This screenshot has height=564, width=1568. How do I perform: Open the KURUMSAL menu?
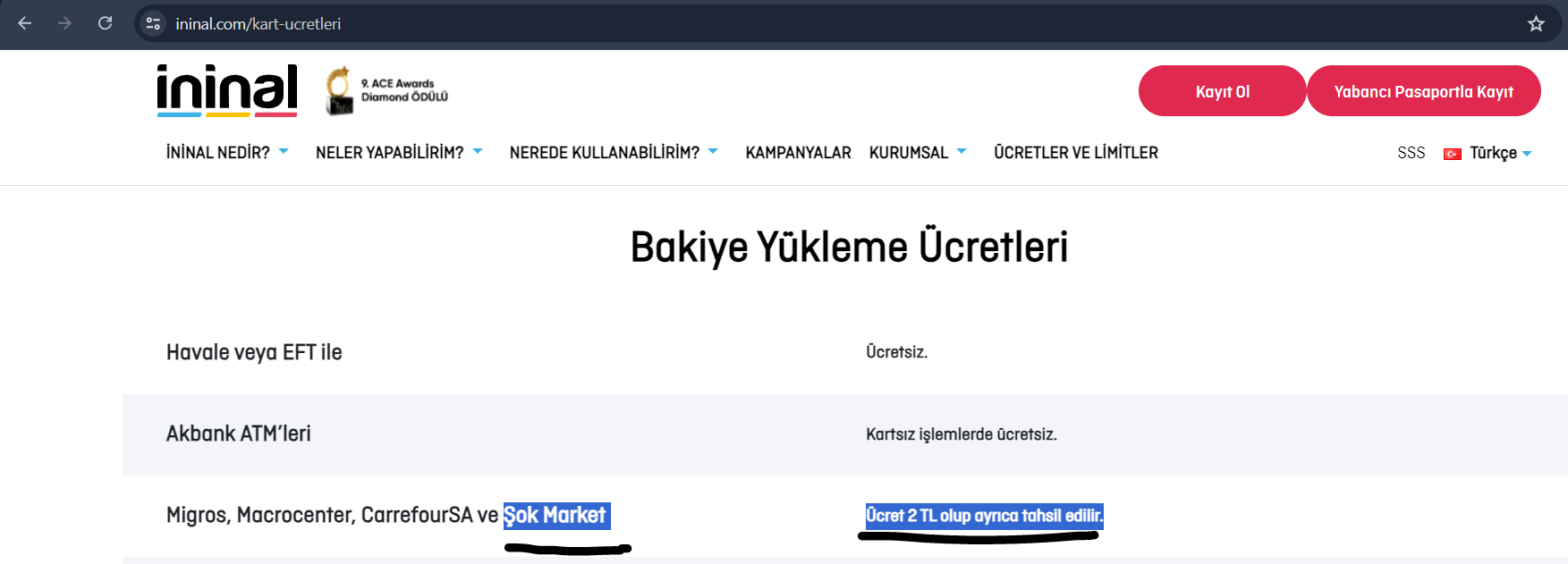pos(908,153)
